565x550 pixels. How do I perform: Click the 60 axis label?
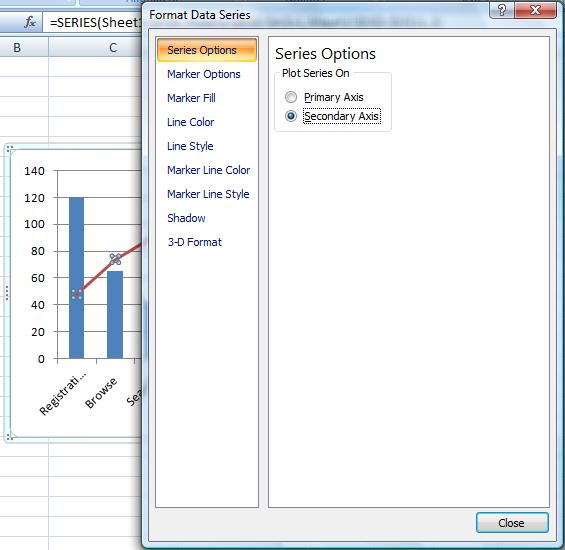(37, 278)
